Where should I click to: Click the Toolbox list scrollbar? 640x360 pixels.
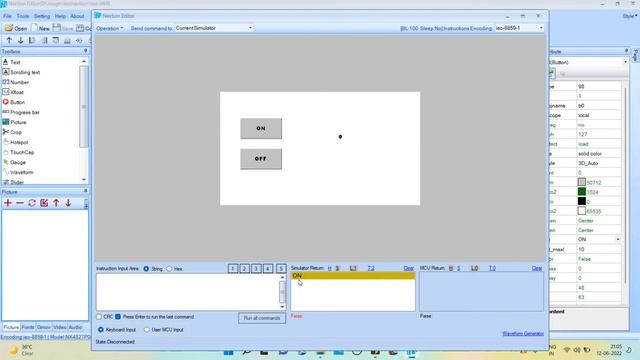click(x=84, y=107)
